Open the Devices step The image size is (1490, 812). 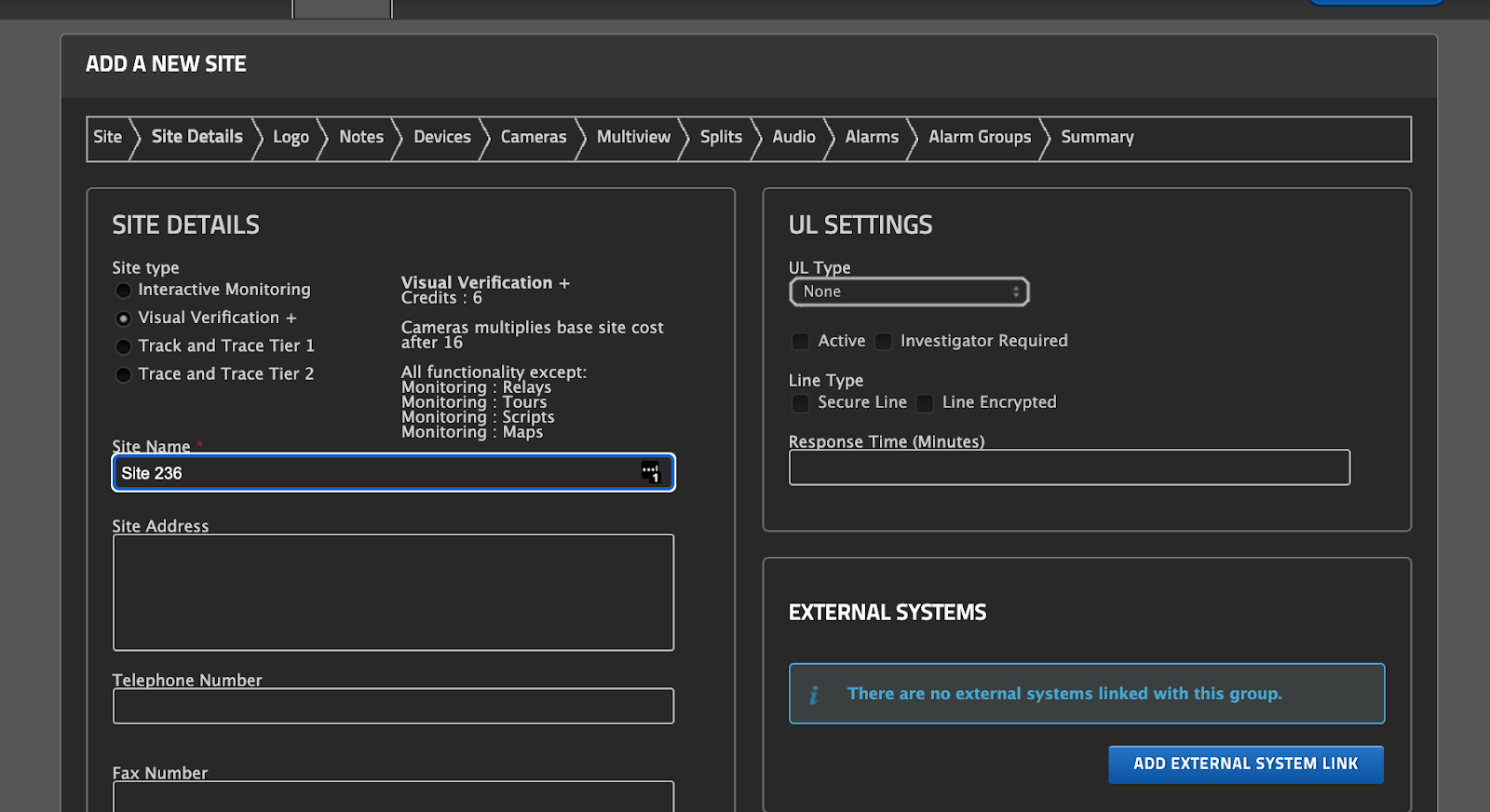[442, 137]
